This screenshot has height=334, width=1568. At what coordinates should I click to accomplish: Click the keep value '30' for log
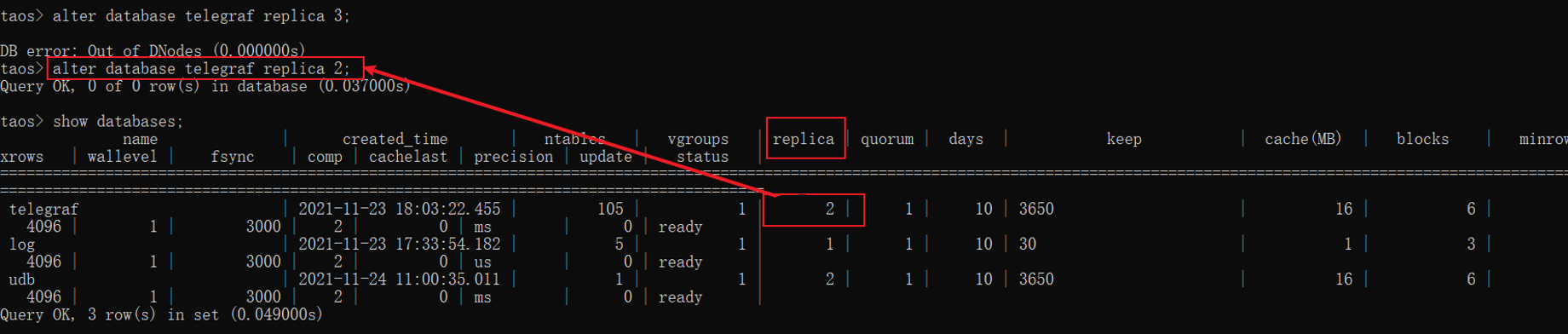(1028, 245)
